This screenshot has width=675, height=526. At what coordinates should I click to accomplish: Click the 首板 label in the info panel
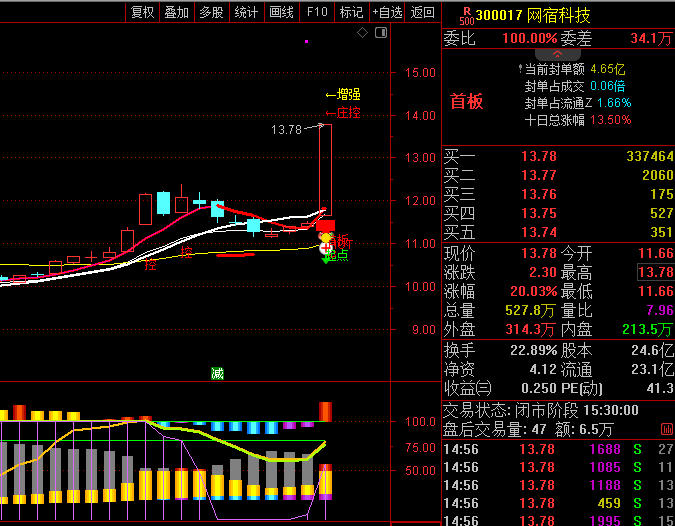(x=466, y=101)
